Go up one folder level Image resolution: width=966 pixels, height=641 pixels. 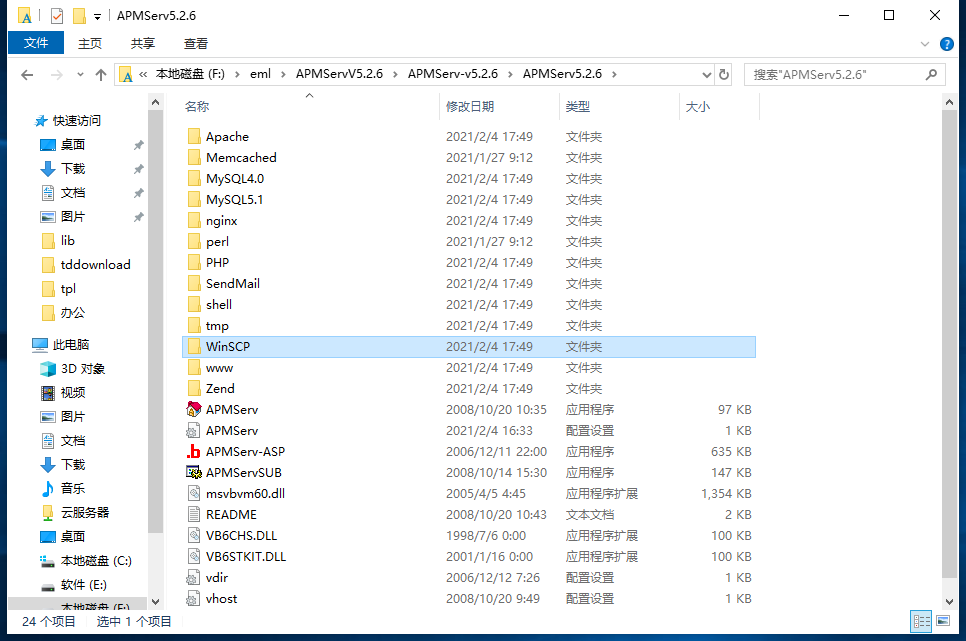[101, 75]
